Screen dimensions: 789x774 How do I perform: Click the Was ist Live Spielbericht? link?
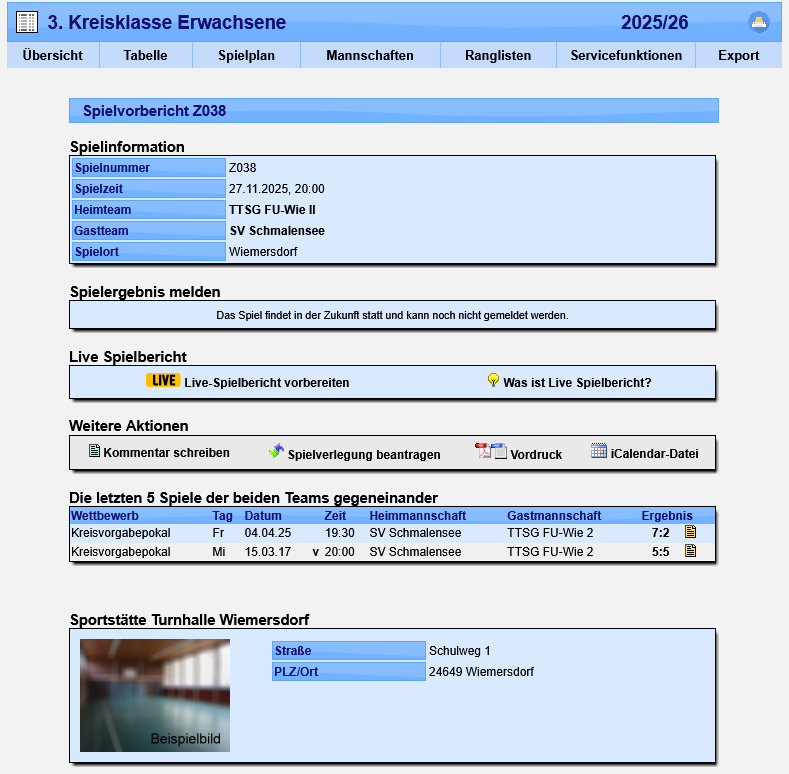[x=577, y=382]
